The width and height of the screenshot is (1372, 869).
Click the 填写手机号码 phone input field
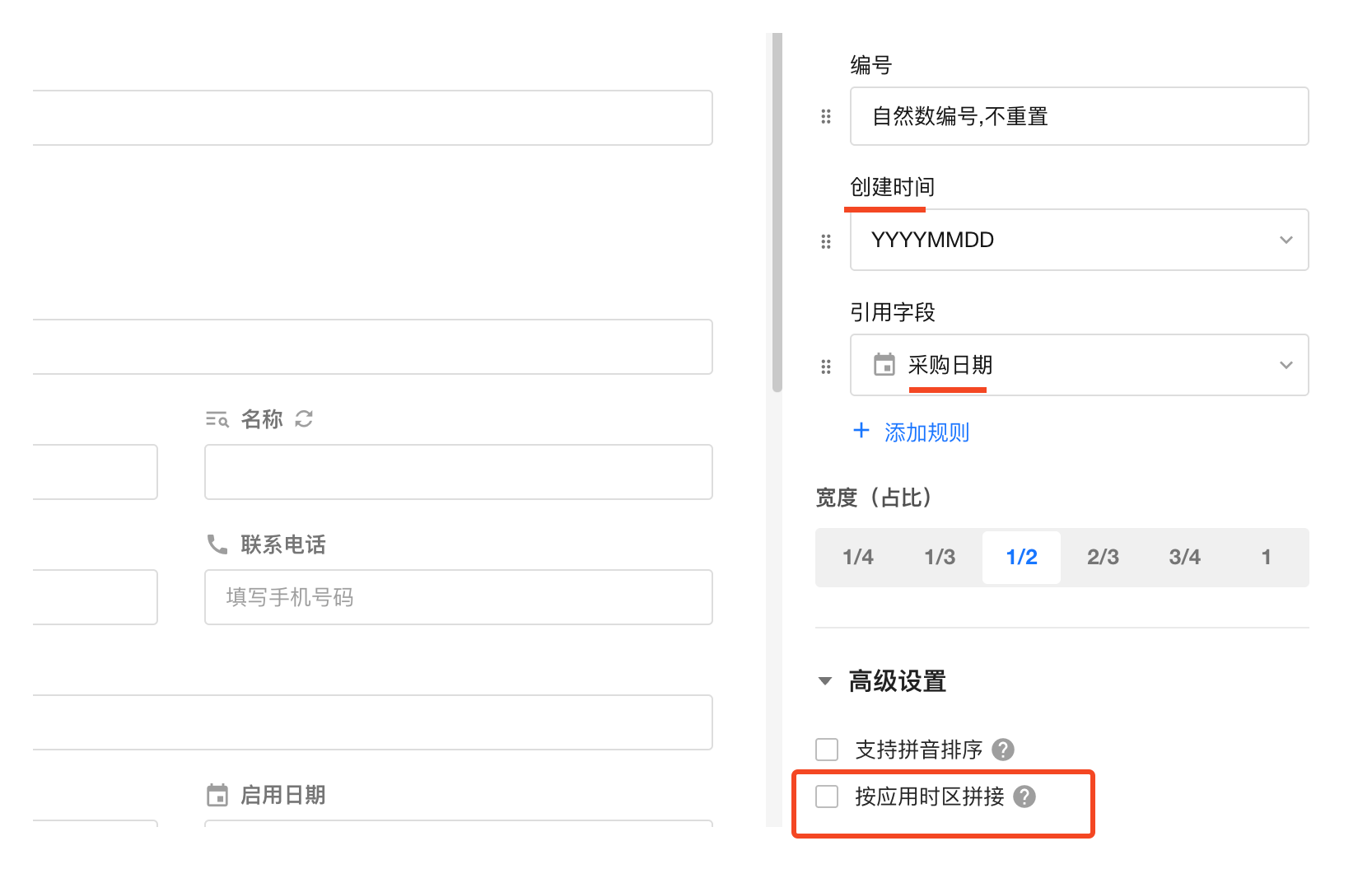[458, 597]
